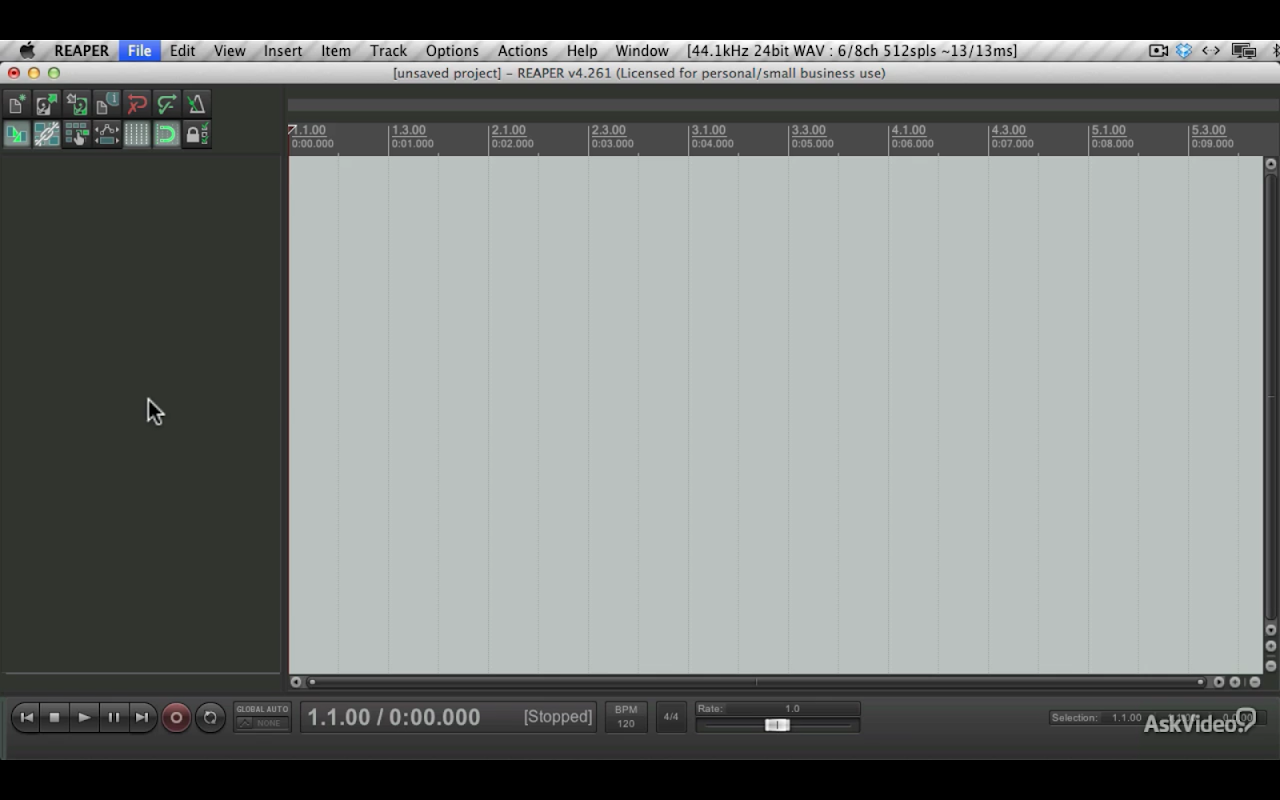The height and width of the screenshot is (800, 1280).
Task: Click the Pause transport button
Action: point(113,717)
